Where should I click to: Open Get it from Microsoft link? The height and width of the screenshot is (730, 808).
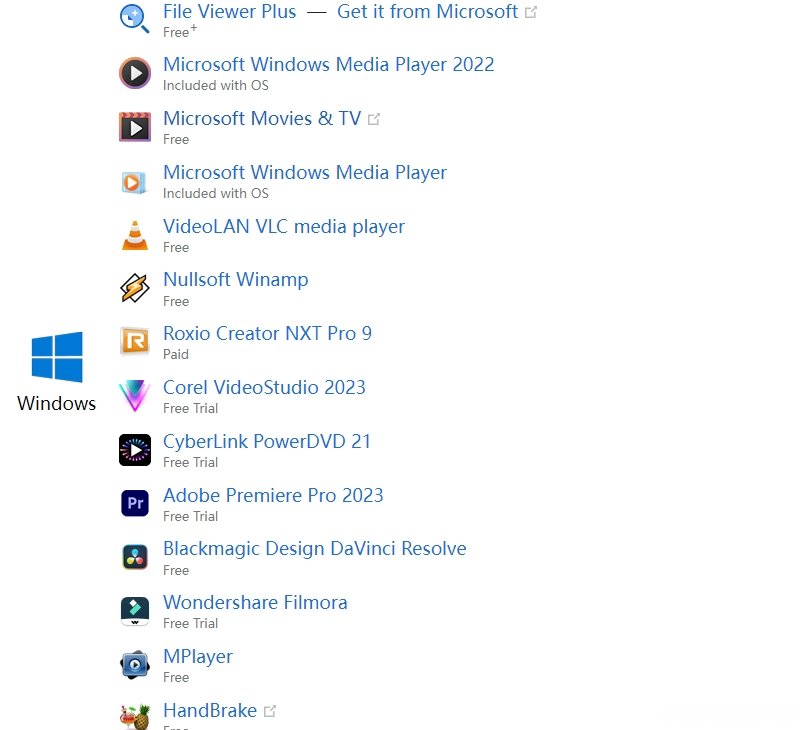(427, 11)
